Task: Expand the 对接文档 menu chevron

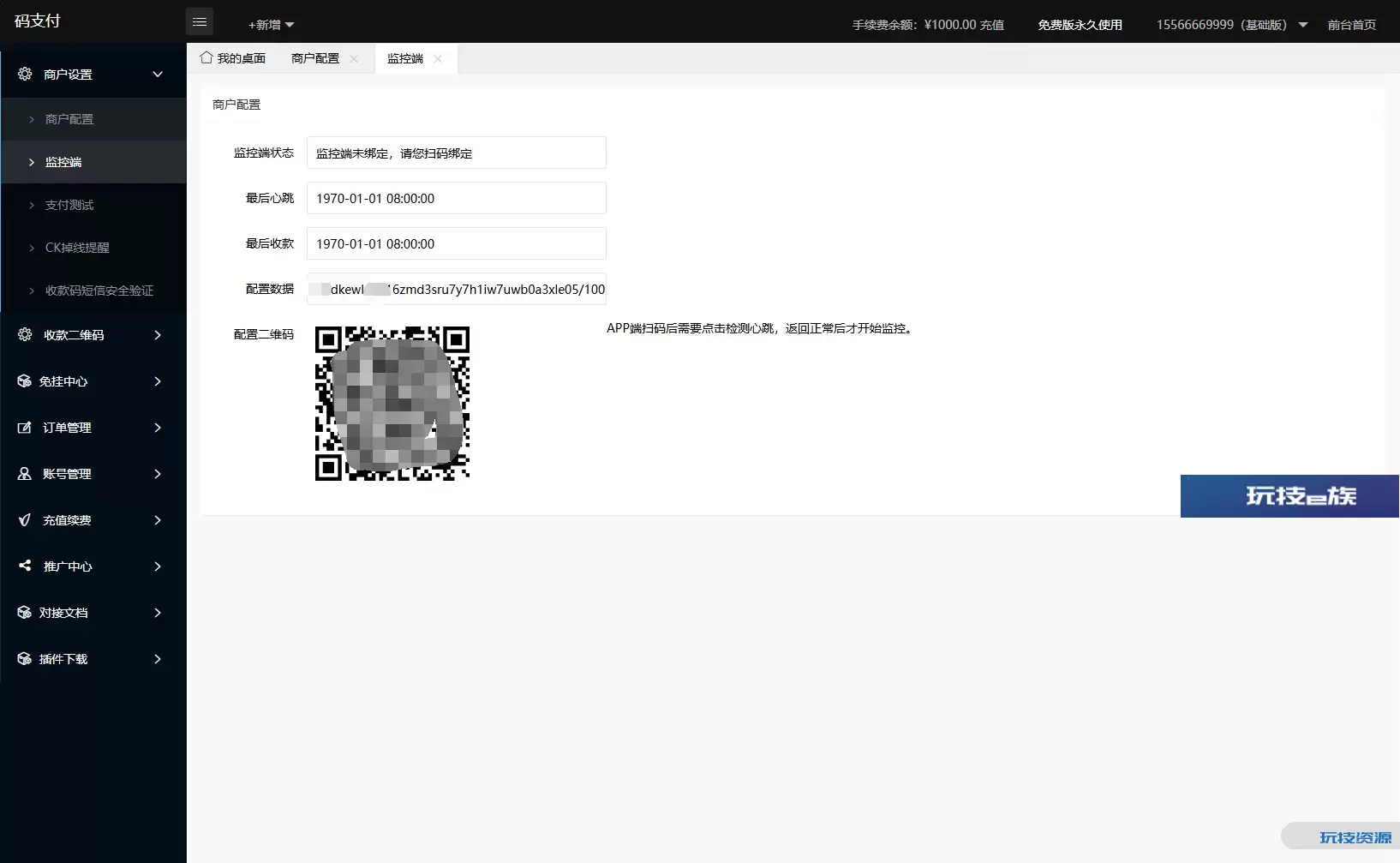Action: [158, 612]
